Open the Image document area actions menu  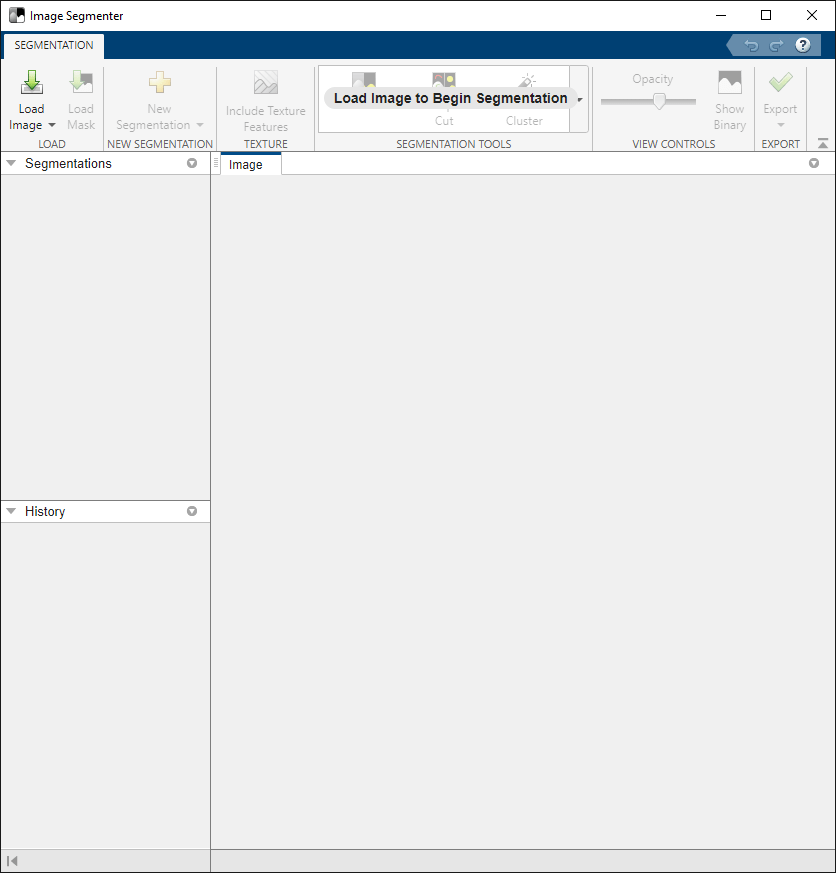[814, 163]
